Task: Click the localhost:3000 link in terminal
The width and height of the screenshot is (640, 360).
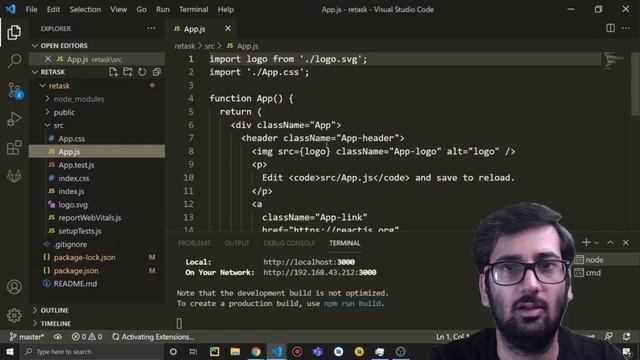Action: pos(309,262)
